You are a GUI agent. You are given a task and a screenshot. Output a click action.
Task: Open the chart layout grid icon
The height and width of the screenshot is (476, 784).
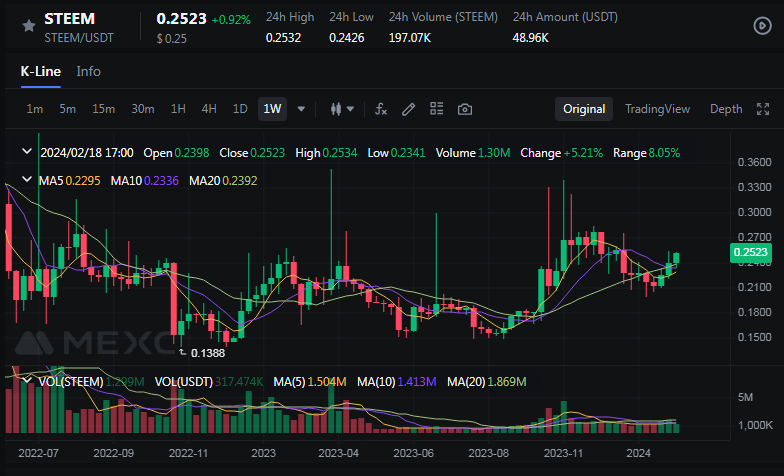[436, 108]
